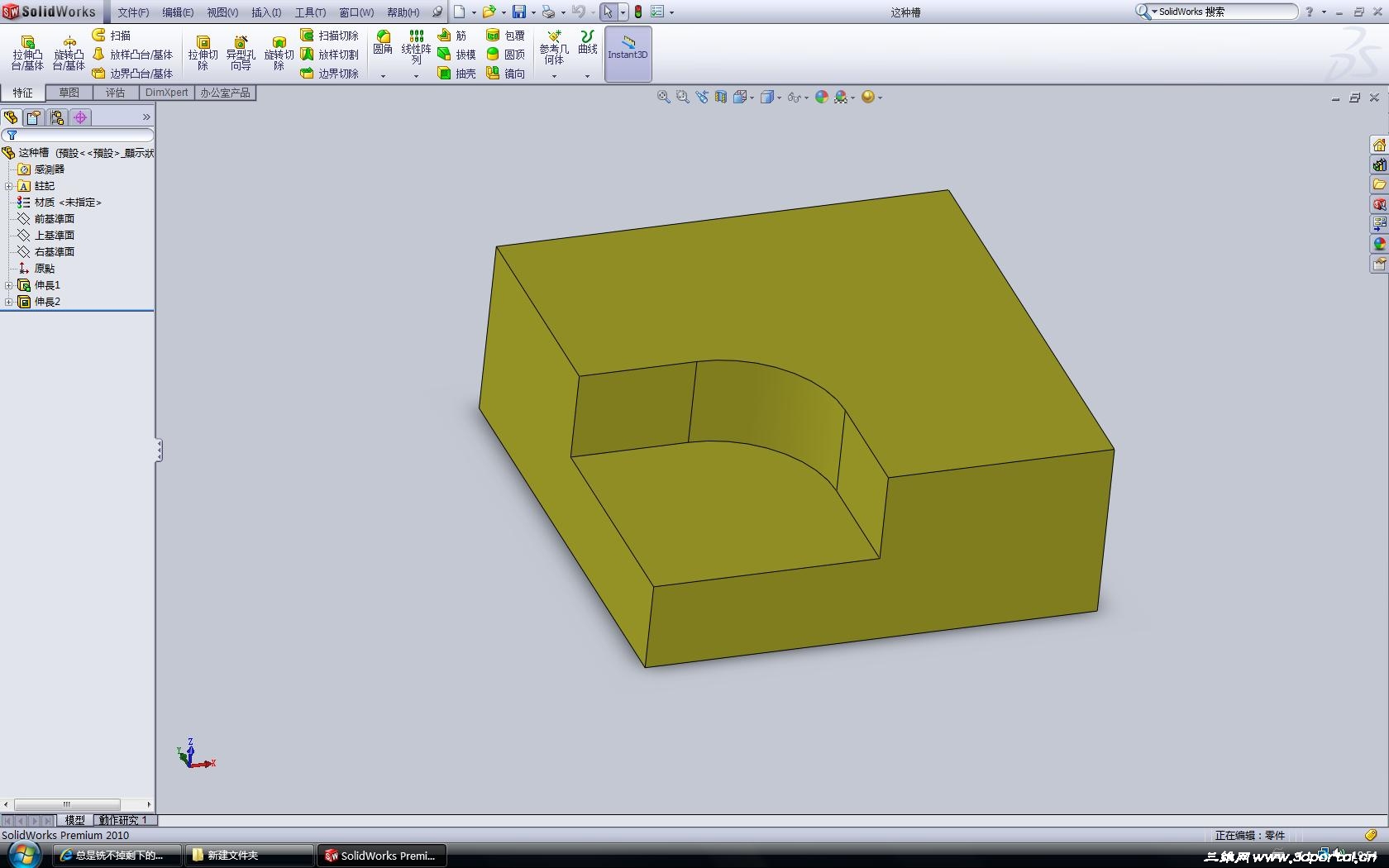Choose the 扫描 sweep feature

pyautogui.click(x=112, y=36)
